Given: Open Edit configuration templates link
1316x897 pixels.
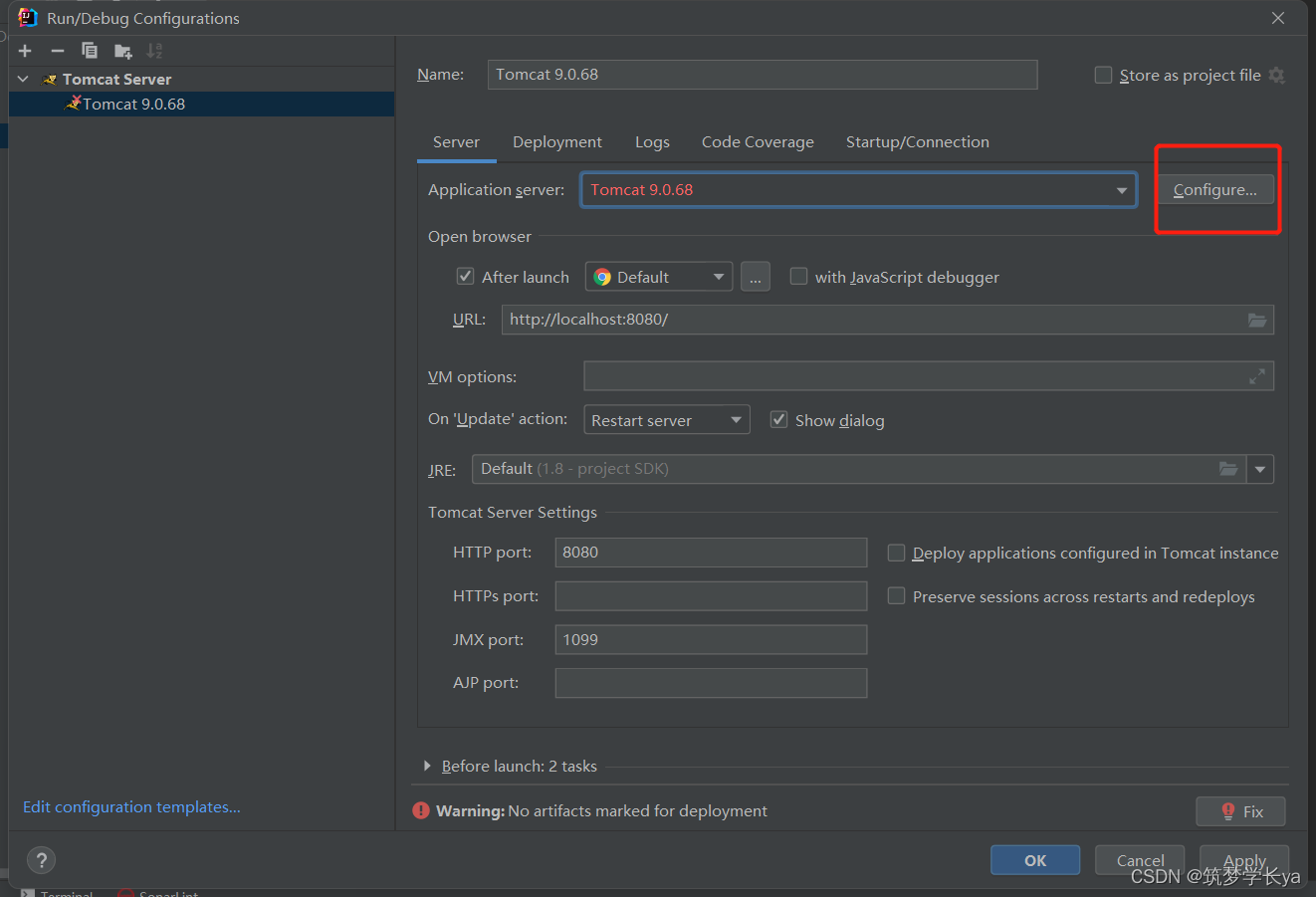Looking at the screenshot, I should pyautogui.click(x=131, y=806).
